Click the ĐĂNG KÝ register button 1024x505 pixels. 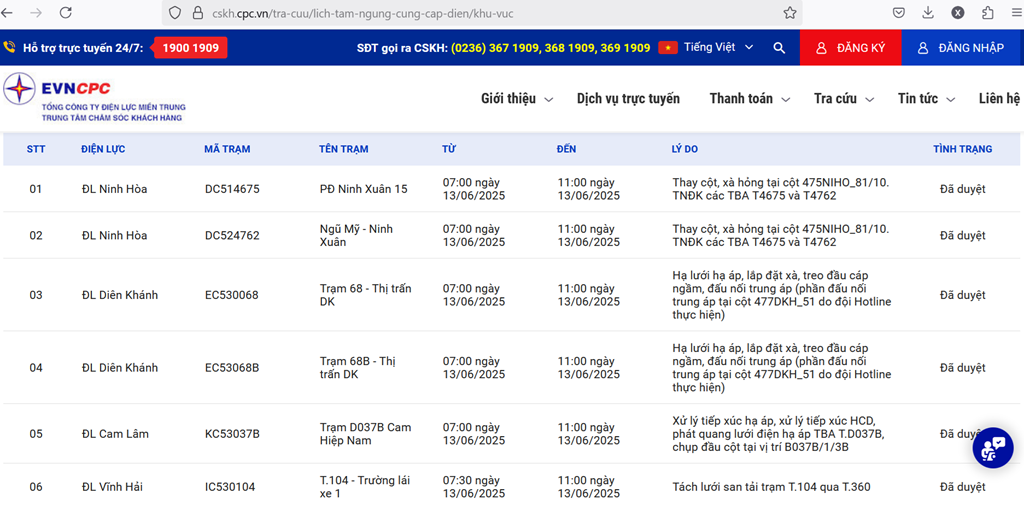(x=850, y=48)
